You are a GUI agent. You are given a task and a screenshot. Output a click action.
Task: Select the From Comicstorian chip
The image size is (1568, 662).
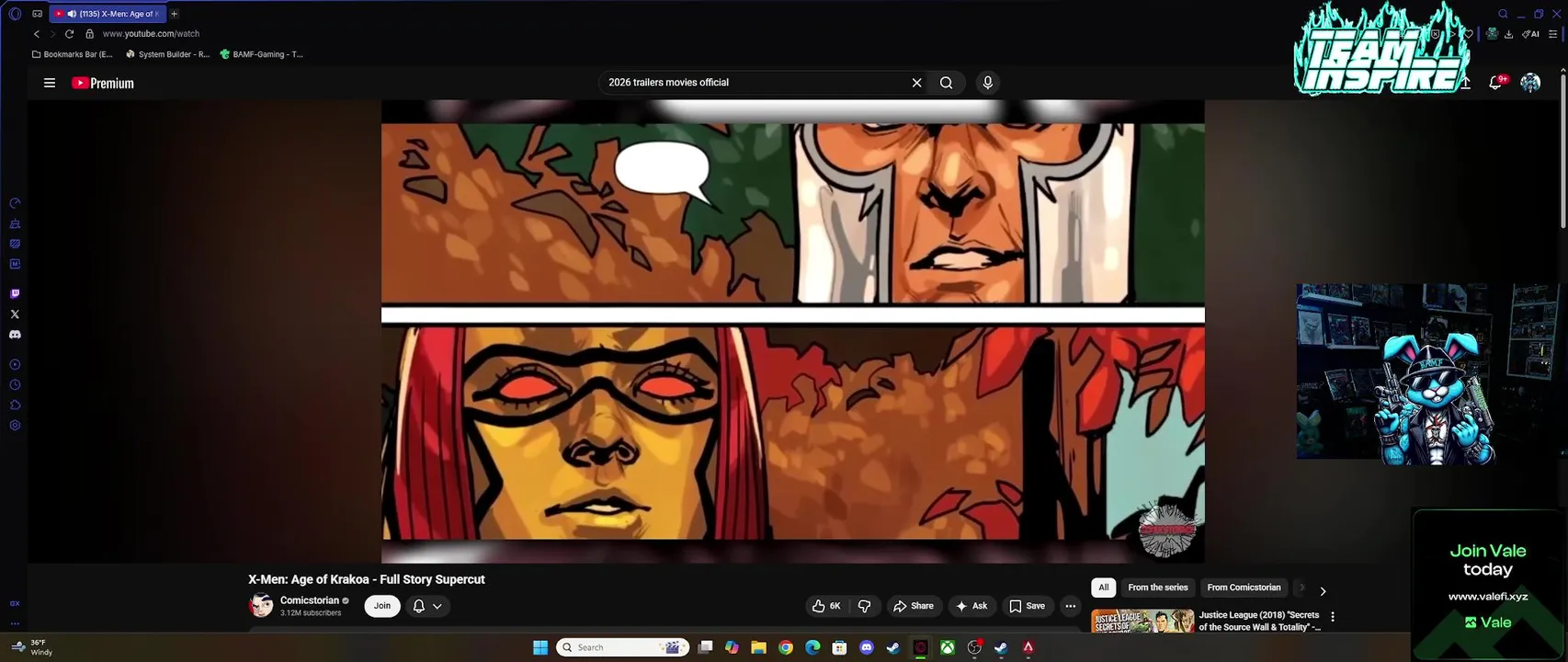(x=1244, y=588)
